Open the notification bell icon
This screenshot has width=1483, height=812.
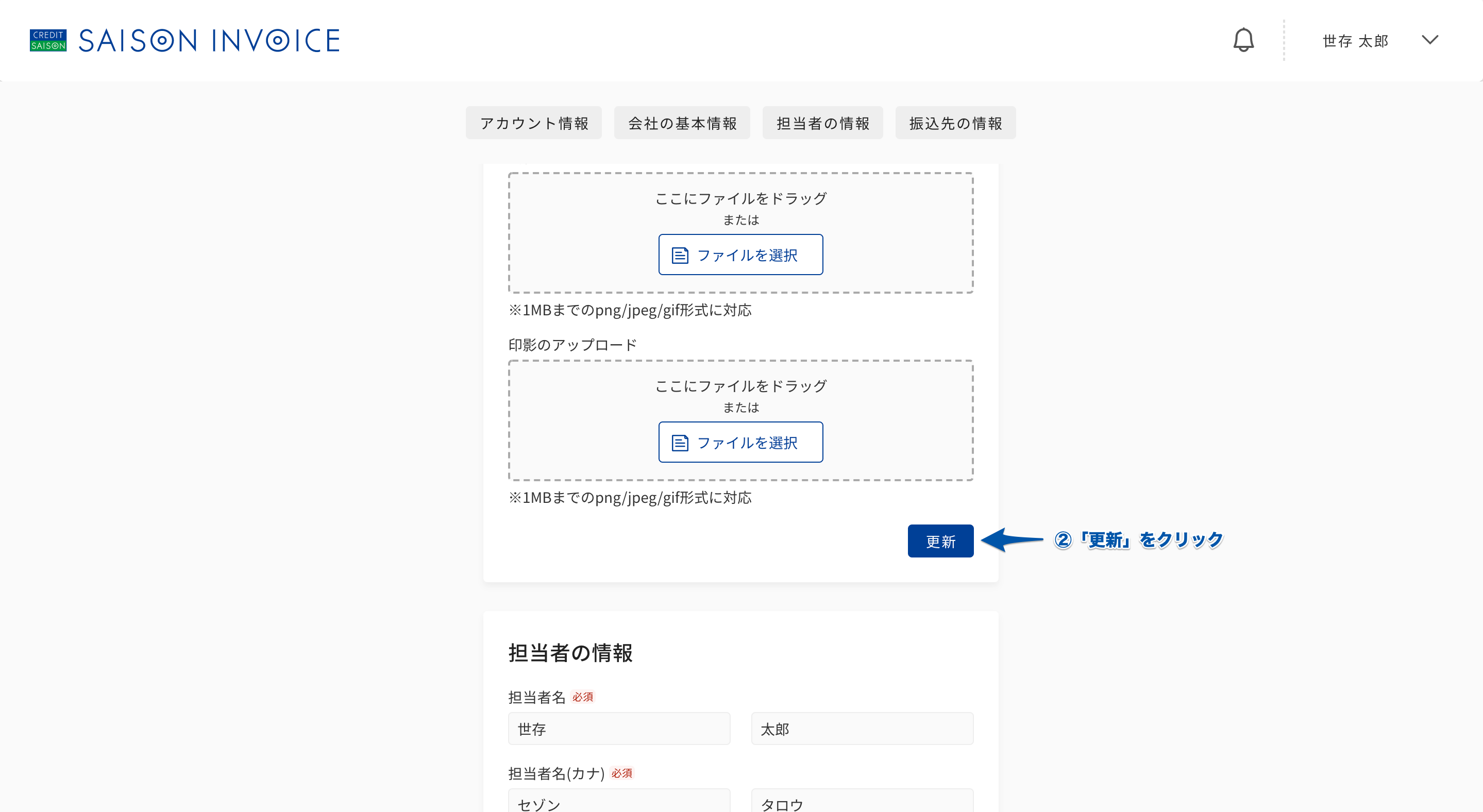click(x=1243, y=40)
